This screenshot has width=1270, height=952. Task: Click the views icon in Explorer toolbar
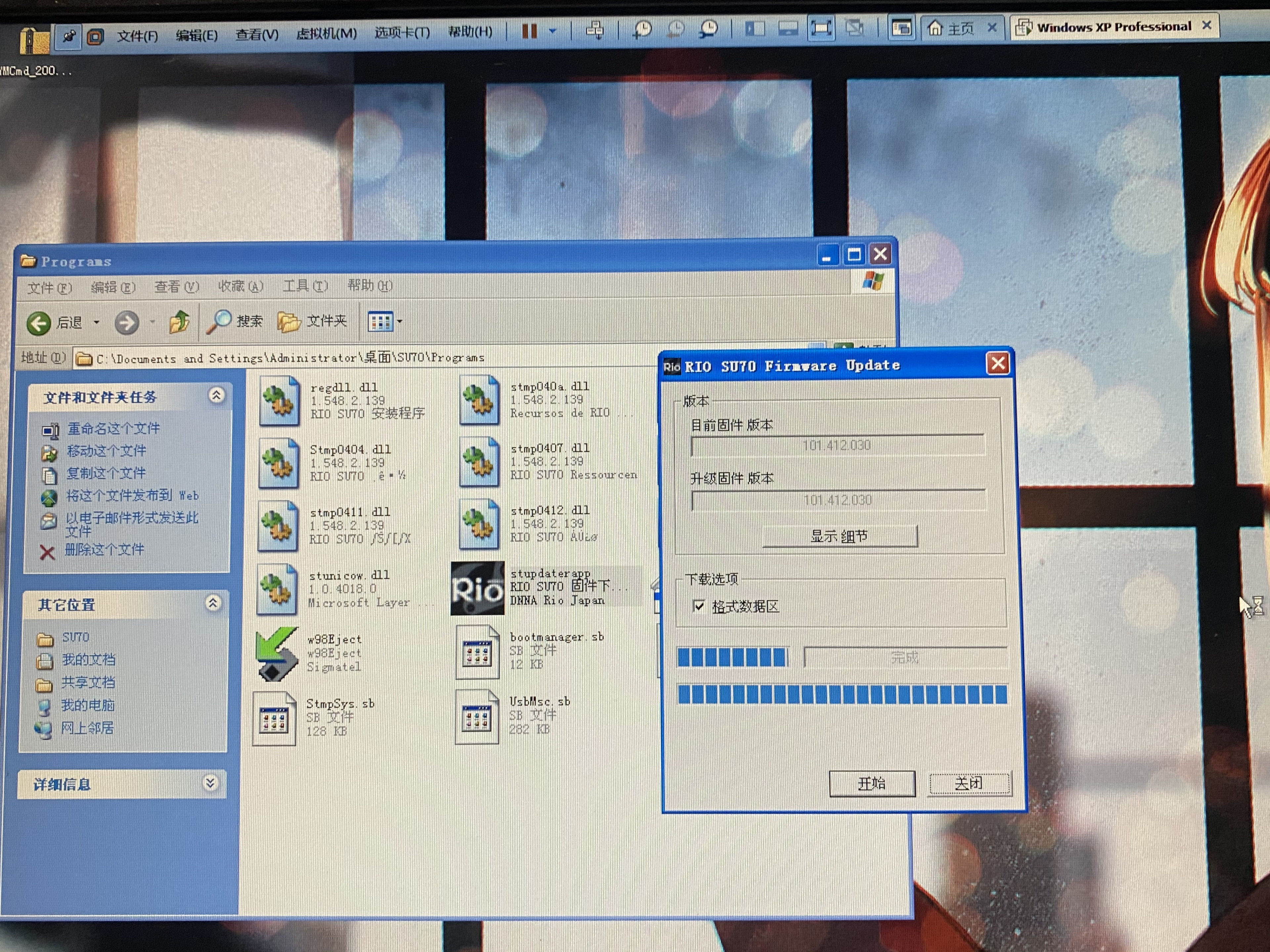point(380,321)
